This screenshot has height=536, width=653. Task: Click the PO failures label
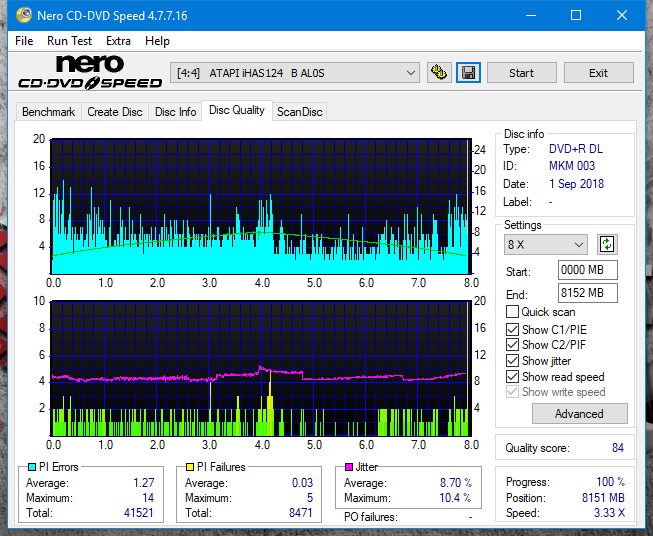(371, 517)
